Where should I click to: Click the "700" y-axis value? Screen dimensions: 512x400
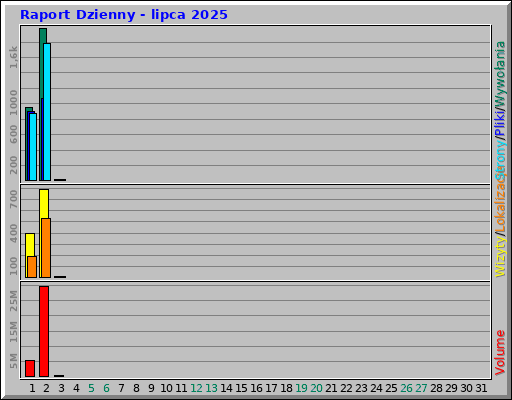(13, 199)
